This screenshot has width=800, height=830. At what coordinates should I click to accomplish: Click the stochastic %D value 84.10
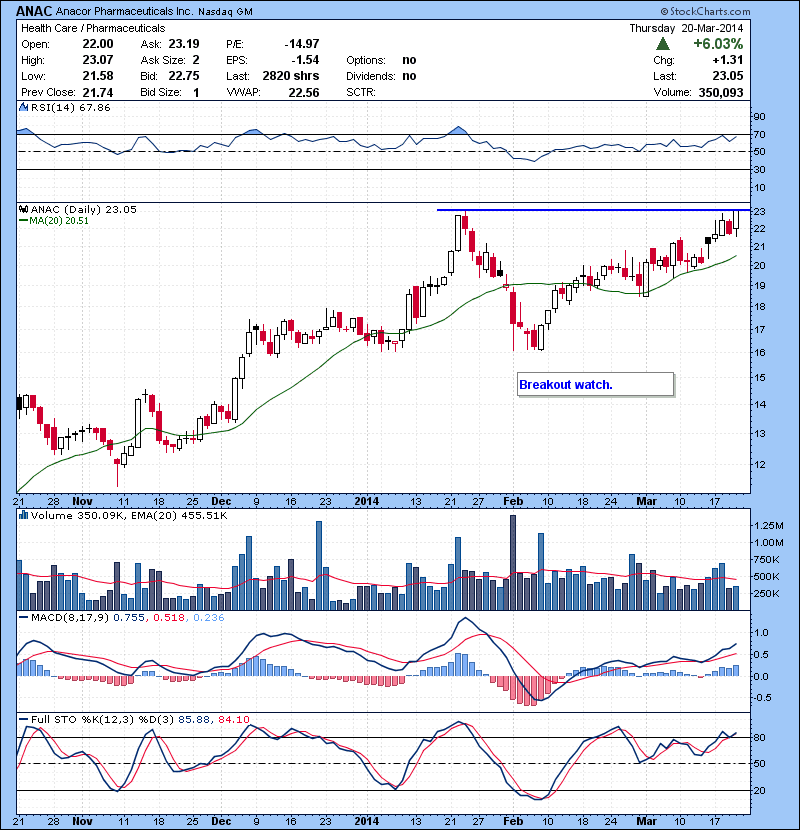click(233, 719)
